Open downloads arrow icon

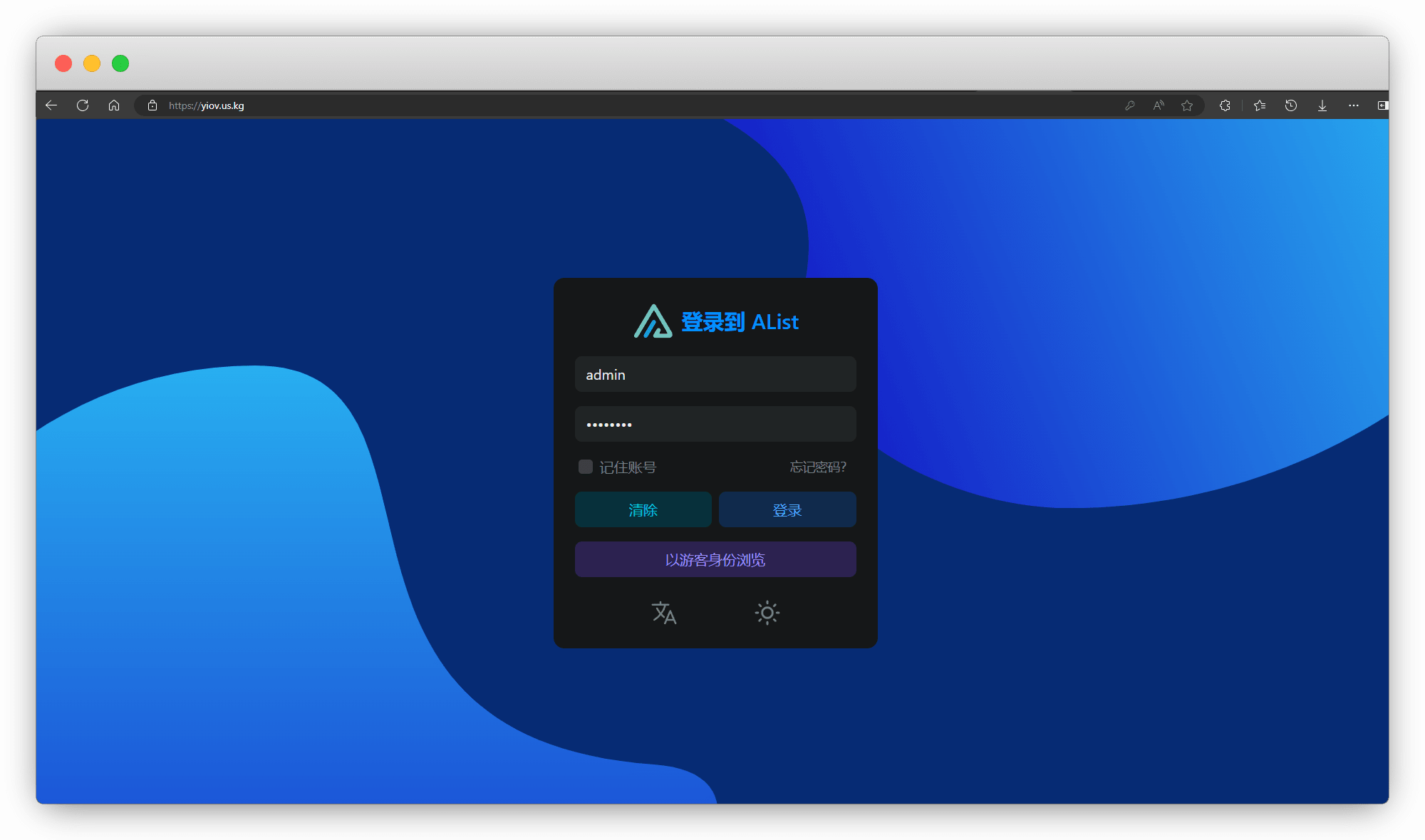pyautogui.click(x=1322, y=105)
